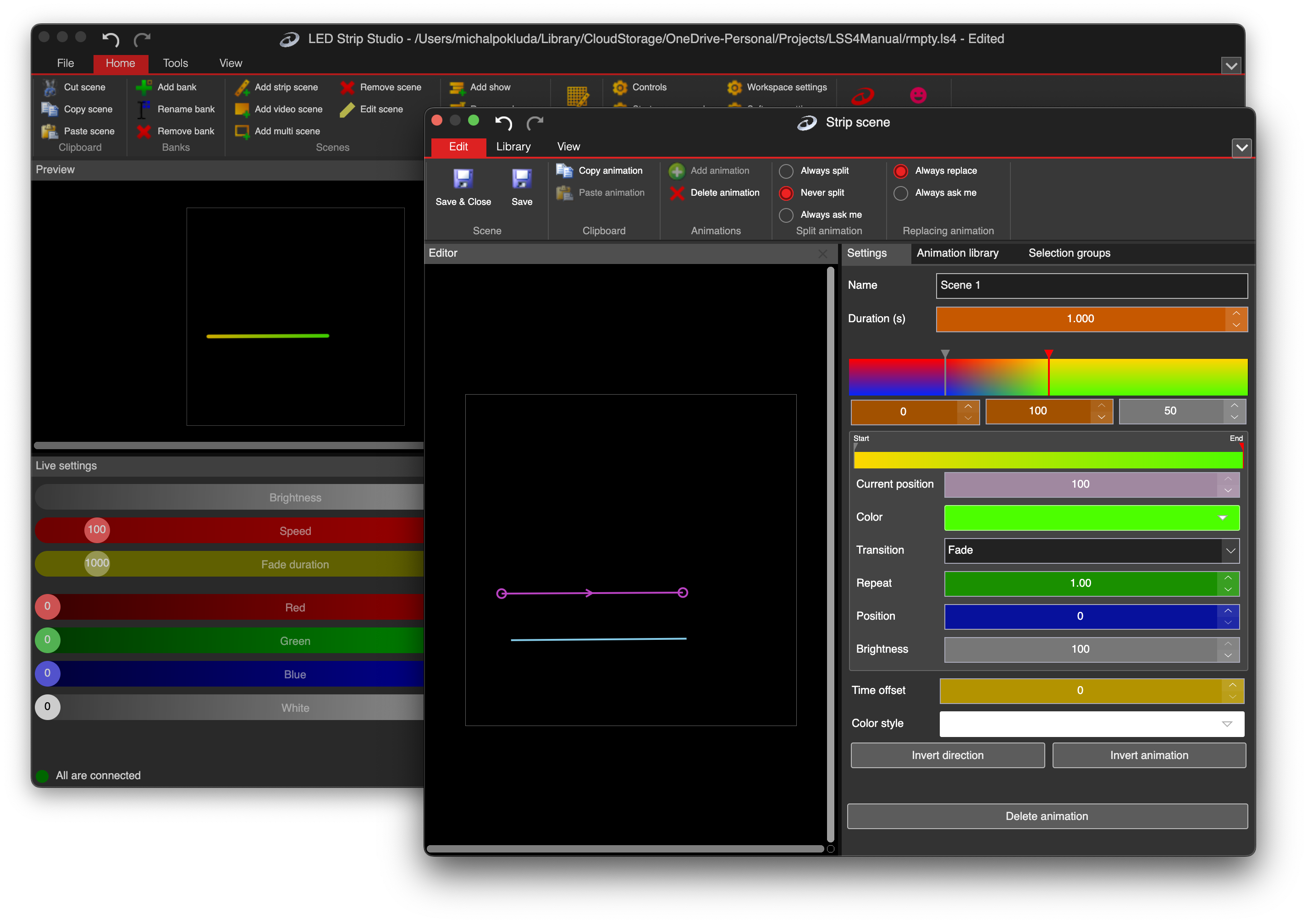Click the Add multi scene icon

click(x=243, y=132)
